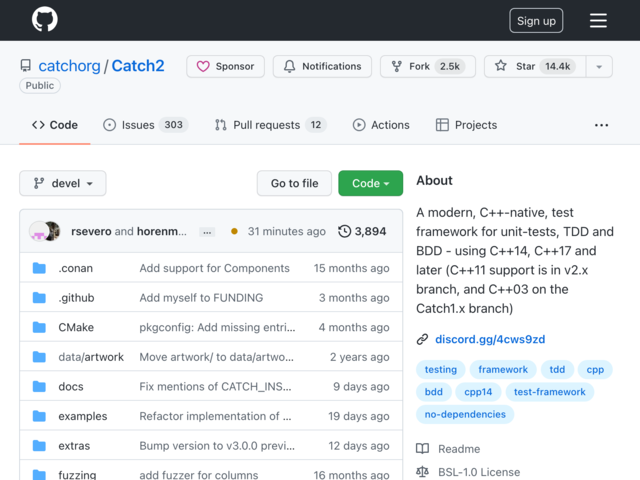Select the framework topic tag
Viewport: 640px width, 480px height.
[x=503, y=370]
